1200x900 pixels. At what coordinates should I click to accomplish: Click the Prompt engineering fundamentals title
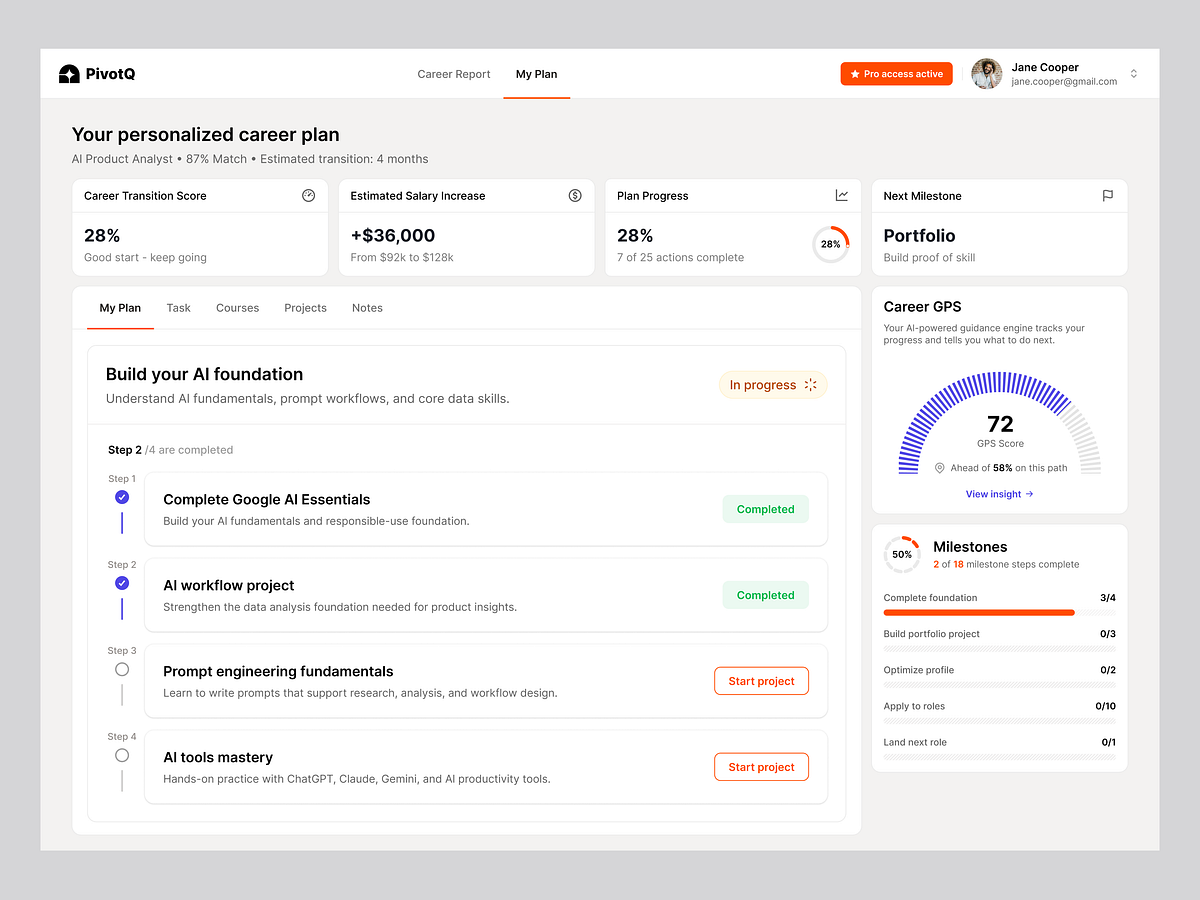278,671
